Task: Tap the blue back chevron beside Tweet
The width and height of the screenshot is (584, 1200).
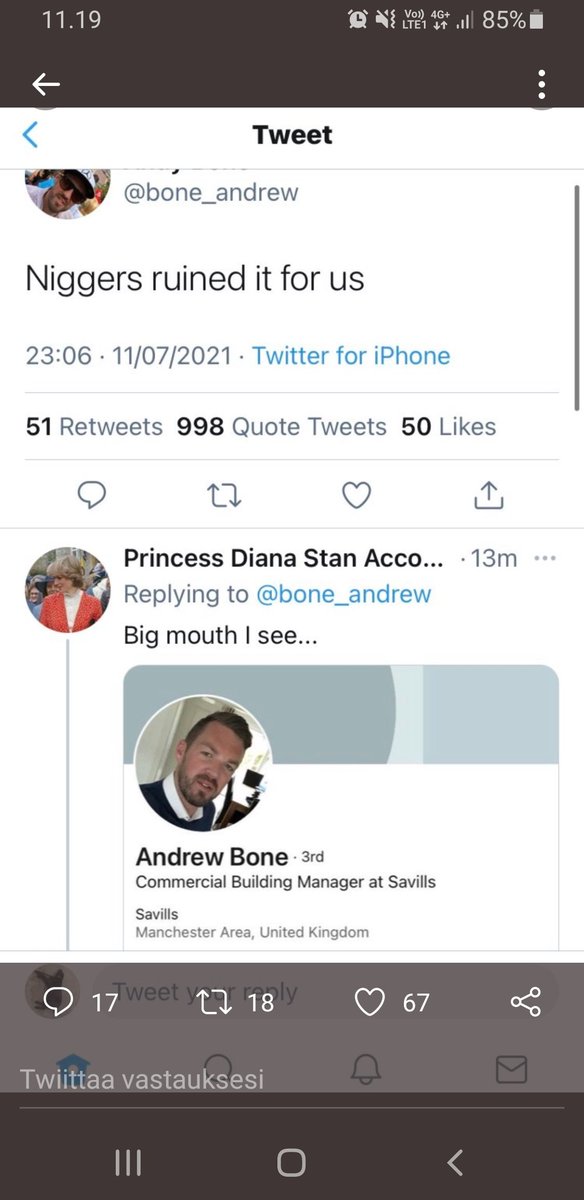Action: coord(30,135)
